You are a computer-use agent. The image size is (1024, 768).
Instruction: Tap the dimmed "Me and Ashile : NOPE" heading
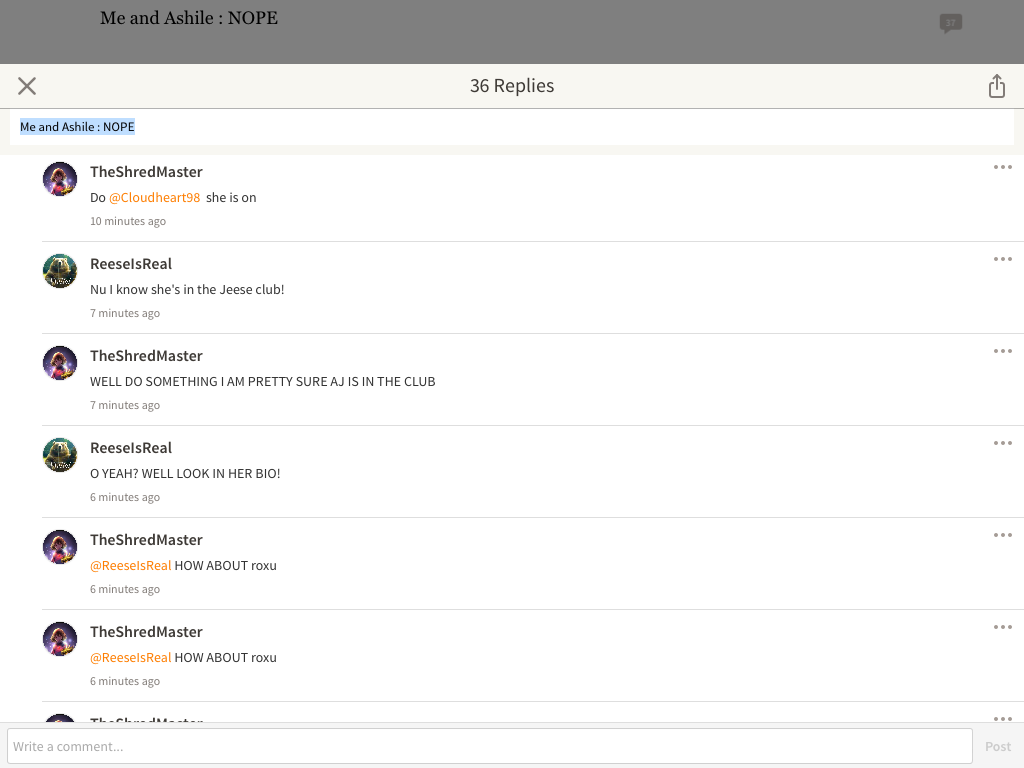[189, 18]
